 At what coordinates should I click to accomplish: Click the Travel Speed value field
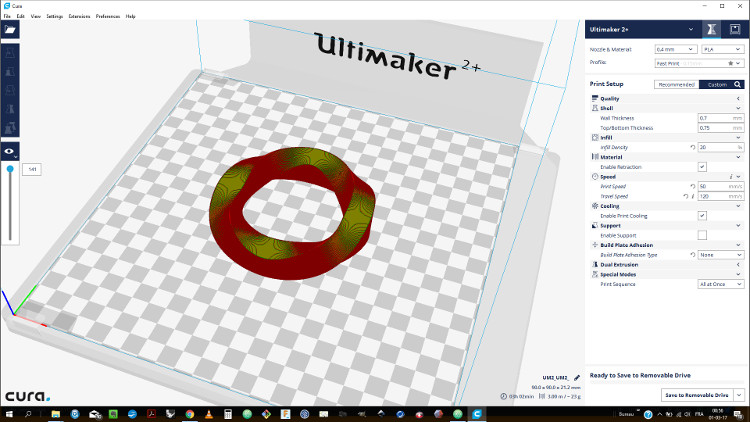click(x=721, y=196)
